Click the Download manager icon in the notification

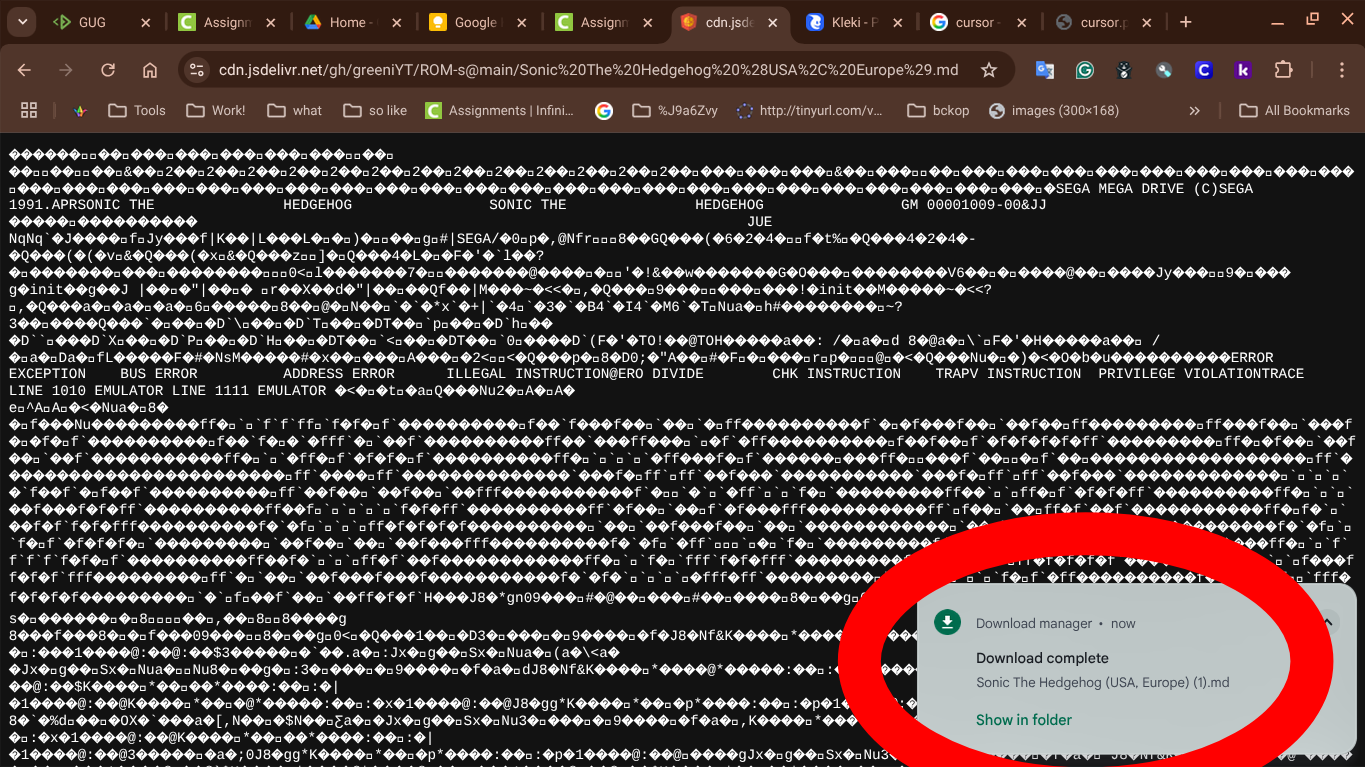(946, 622)
